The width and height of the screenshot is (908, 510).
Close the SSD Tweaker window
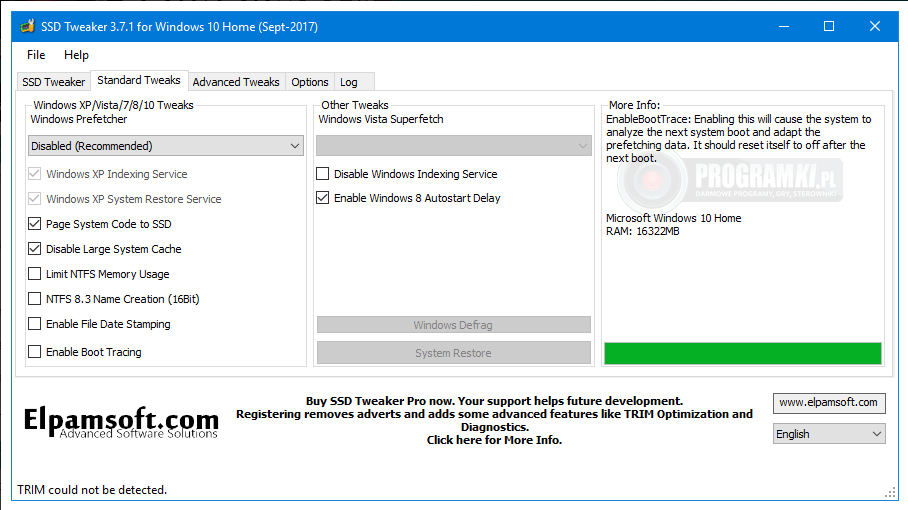click(875, 27)
